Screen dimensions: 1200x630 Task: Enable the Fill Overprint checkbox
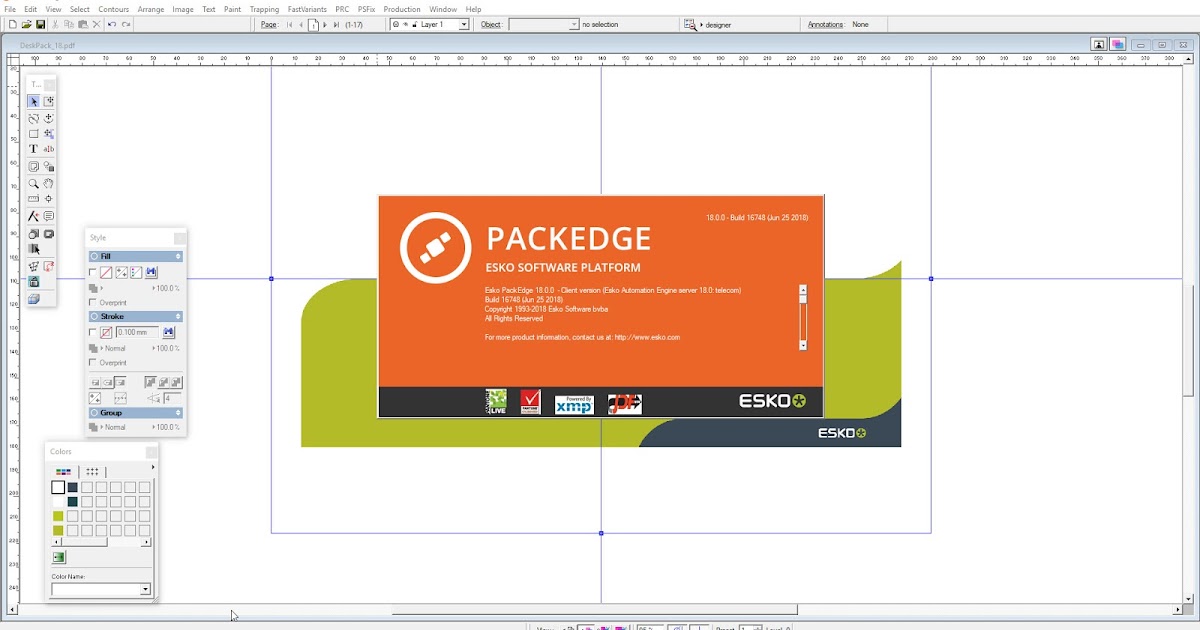(92, 302)
